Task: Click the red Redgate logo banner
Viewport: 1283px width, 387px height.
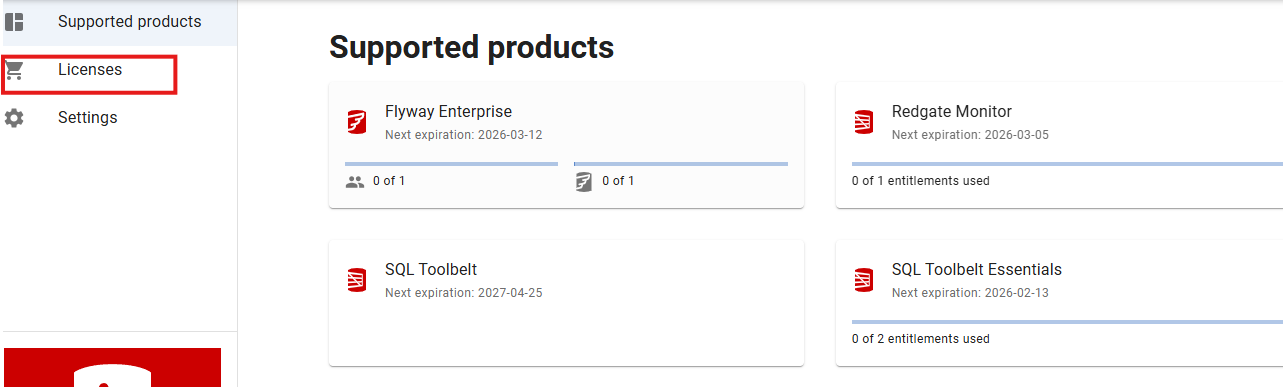Action: (112, 367)
